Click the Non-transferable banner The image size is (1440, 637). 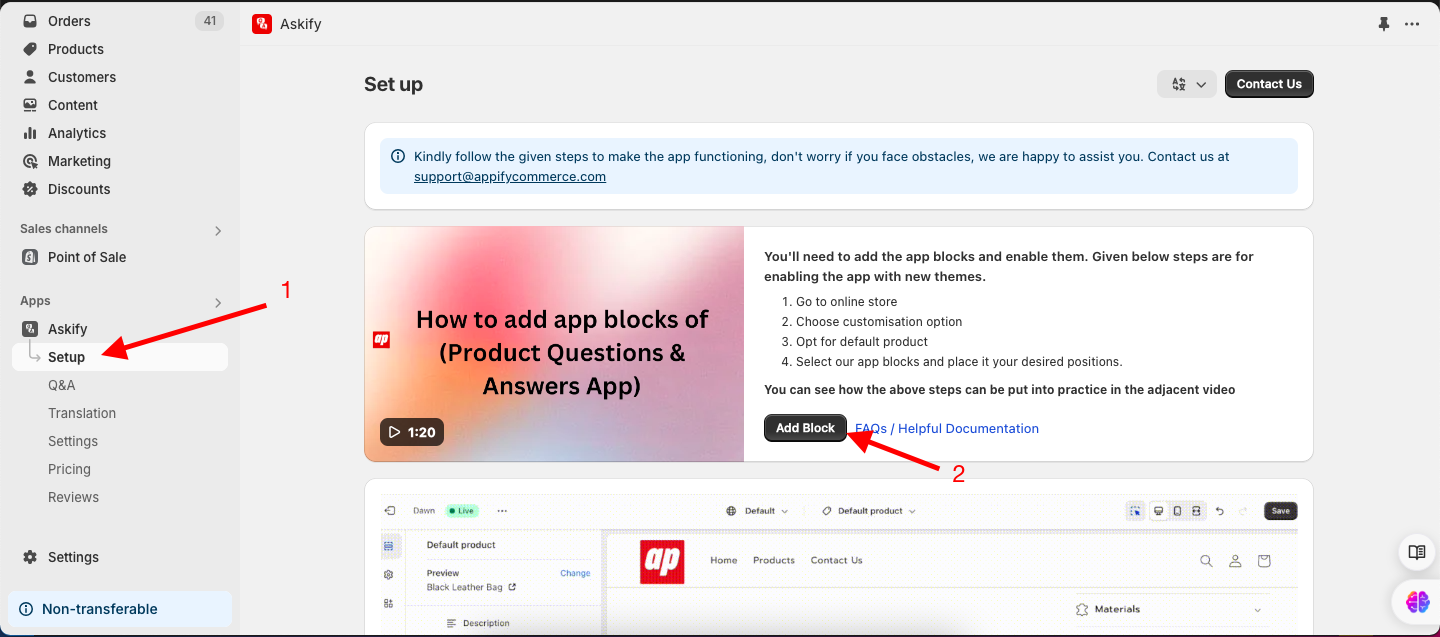pos(120,609)
